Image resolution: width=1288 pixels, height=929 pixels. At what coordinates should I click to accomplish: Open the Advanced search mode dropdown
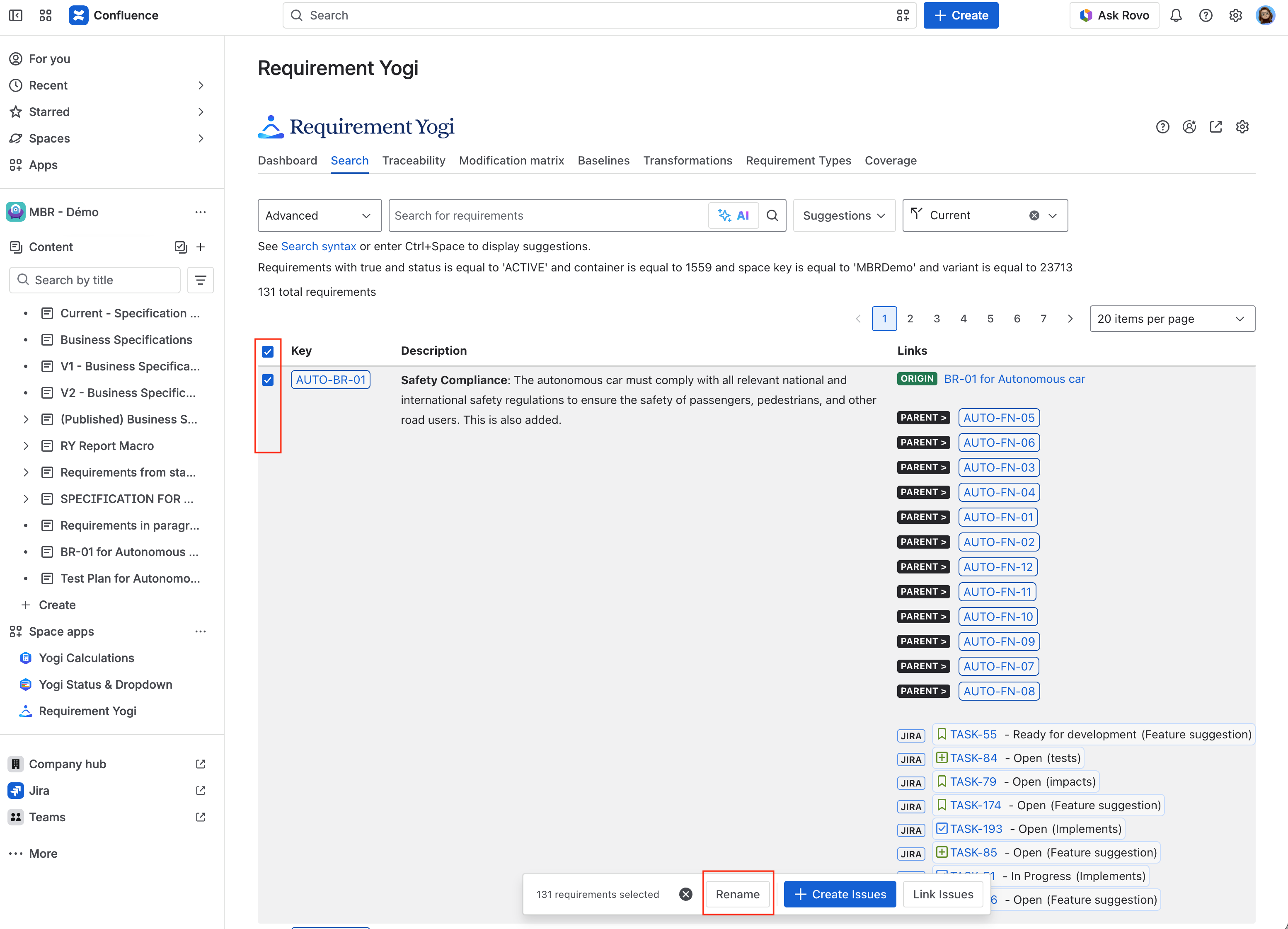(x=319, y=215)
